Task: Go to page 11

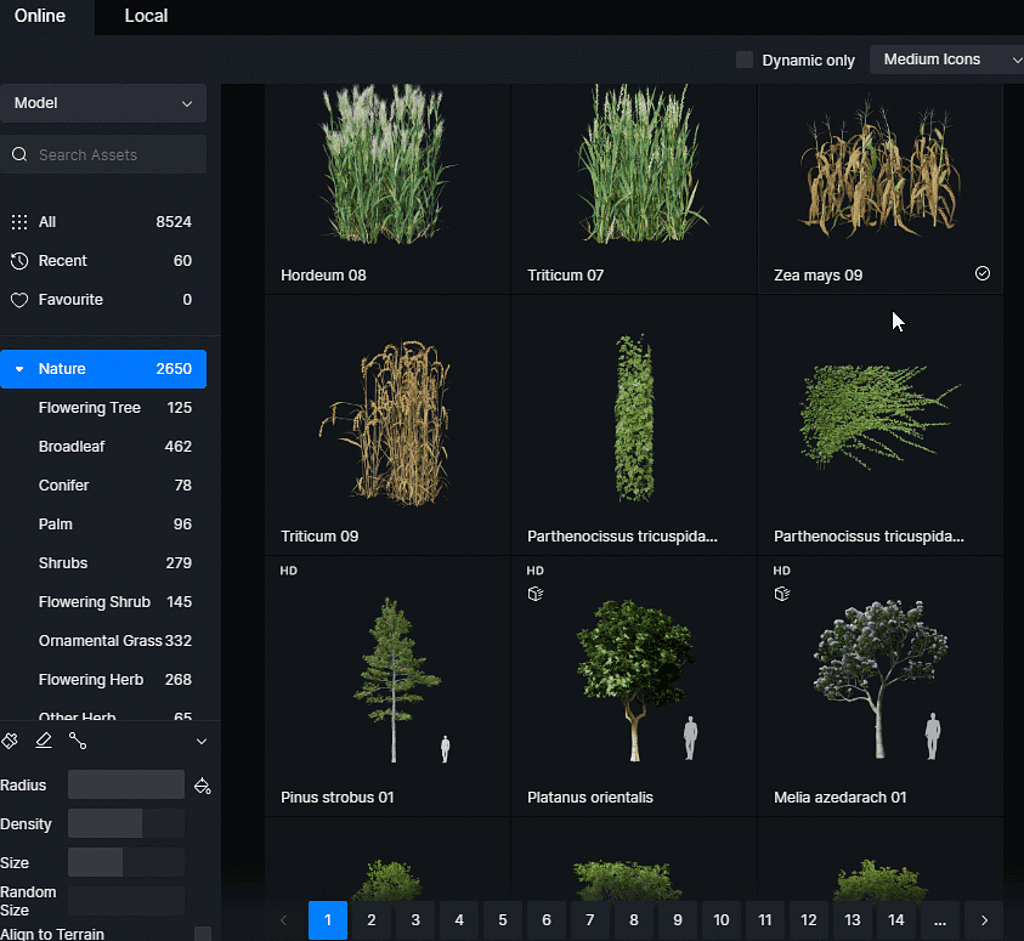Action: point(765,920)
